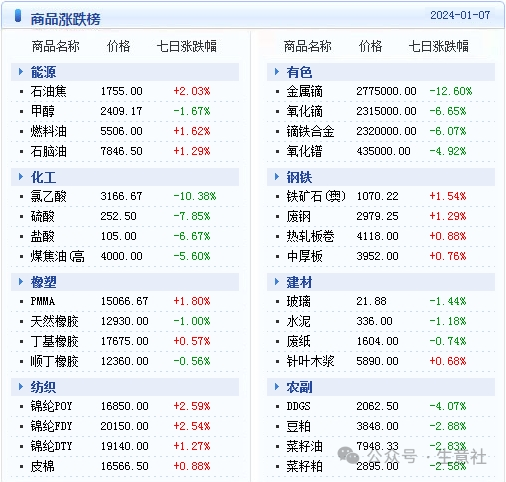Select commodity 玻璃

pyautogui.click(x=299, y=301)
